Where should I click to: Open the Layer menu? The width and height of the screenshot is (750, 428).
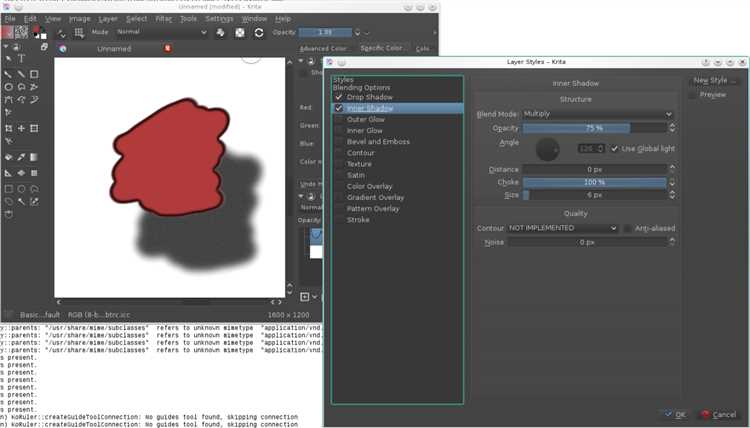(x=108, y=19)
